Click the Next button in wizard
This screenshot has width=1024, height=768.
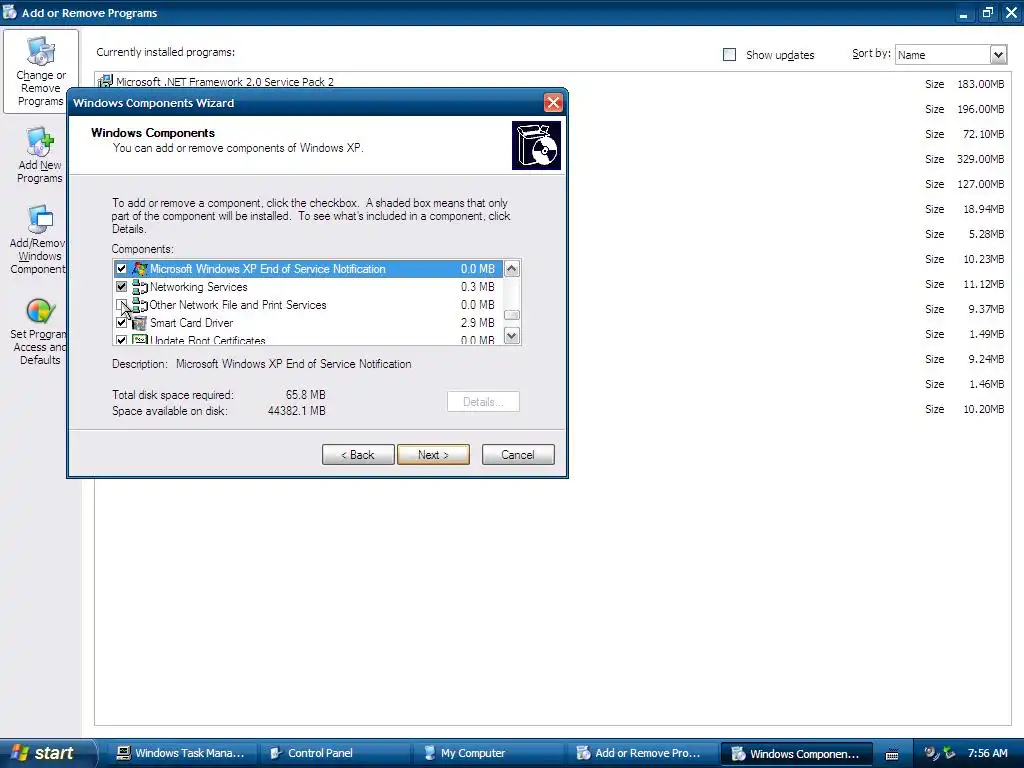coord(433,455)
